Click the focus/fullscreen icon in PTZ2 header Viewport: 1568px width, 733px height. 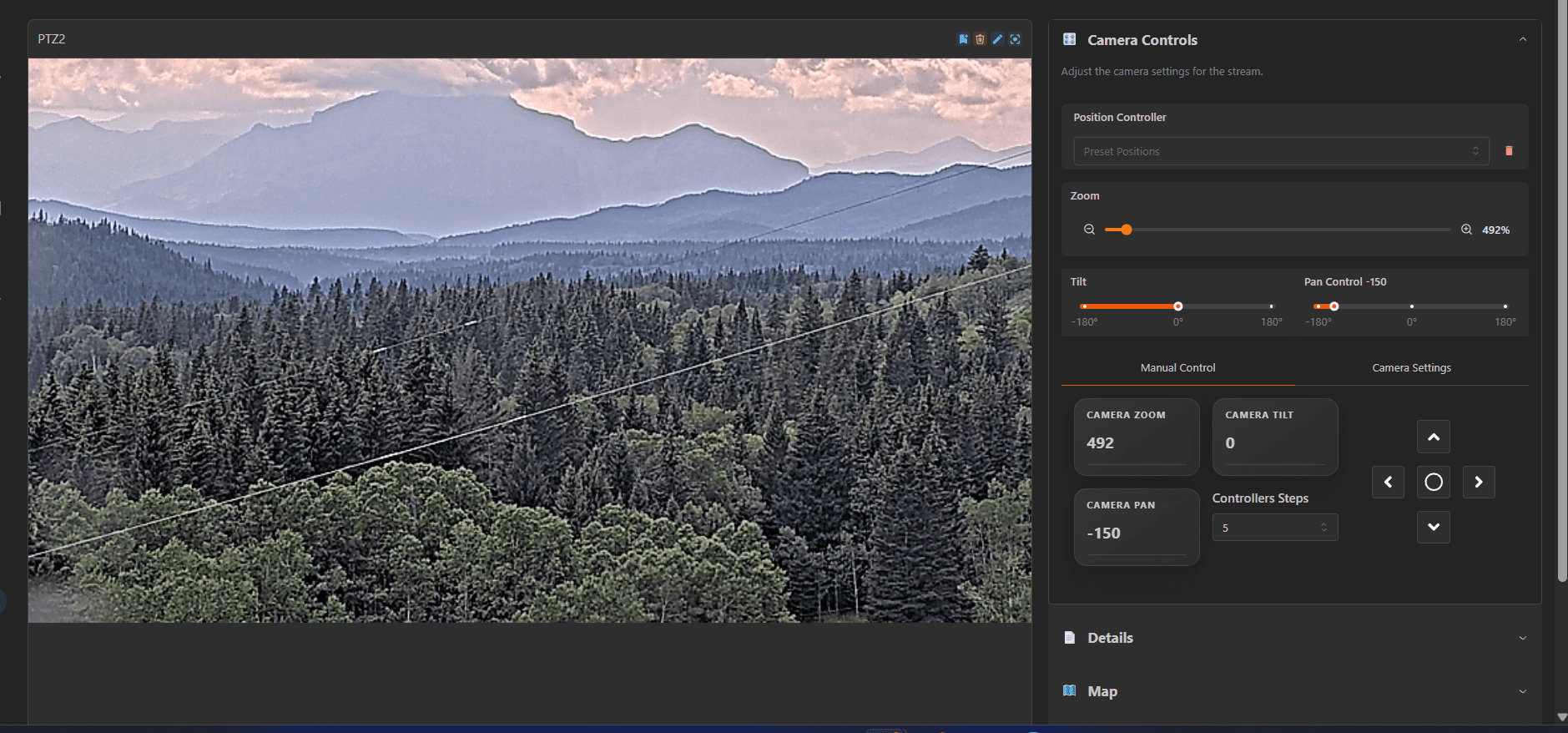click(x=1015, y=39)
